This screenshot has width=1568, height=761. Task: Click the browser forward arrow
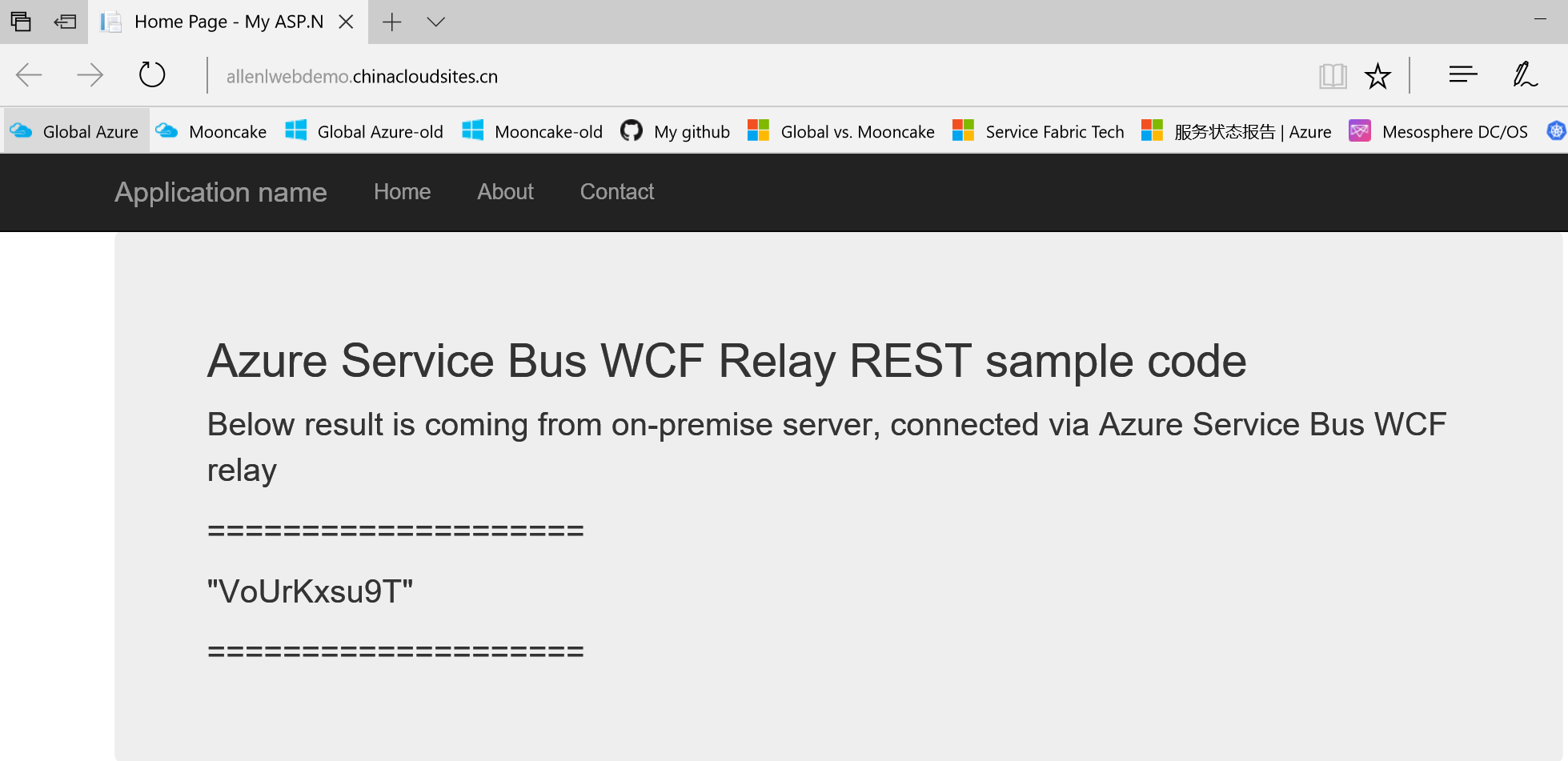point(90,75)
